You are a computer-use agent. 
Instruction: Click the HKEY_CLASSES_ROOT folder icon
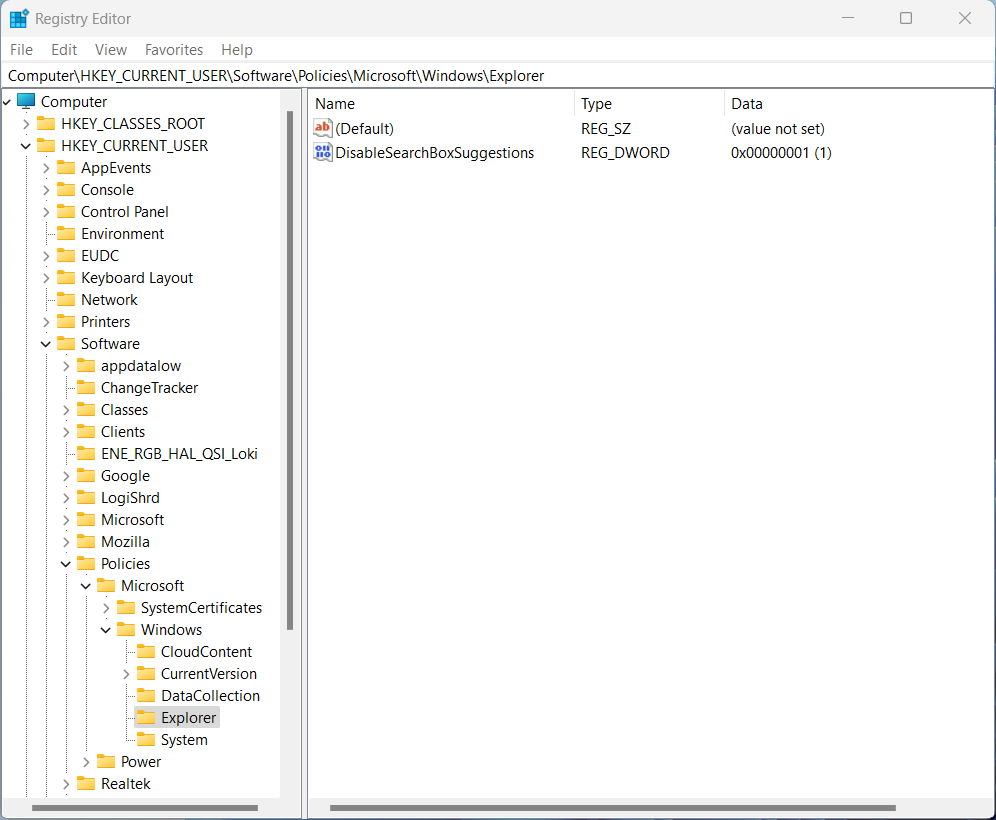pyautogui.click(x=46, y=124)
